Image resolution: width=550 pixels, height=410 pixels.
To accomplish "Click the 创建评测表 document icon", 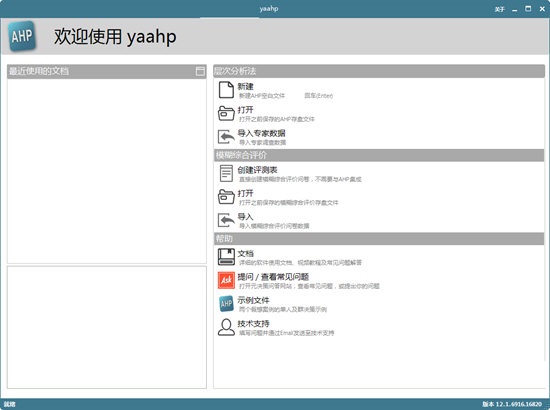I will [226, 173].
